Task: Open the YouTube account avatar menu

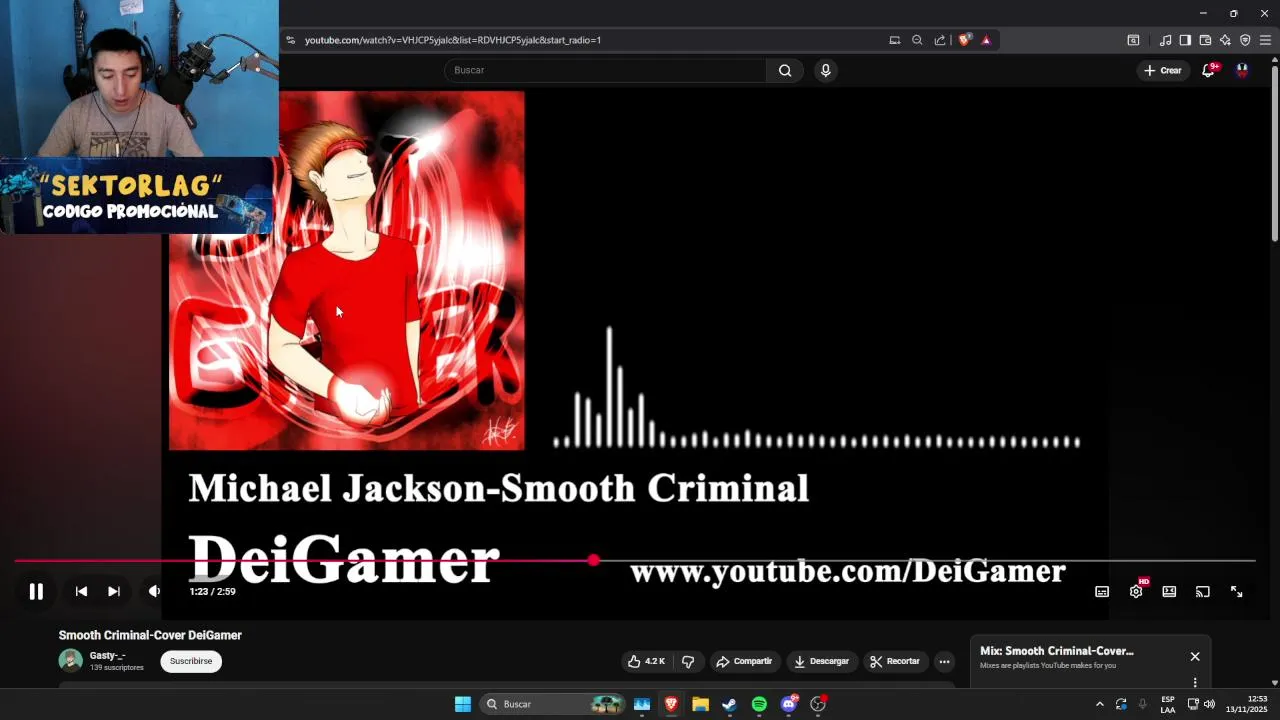Action: pos(1242,70)
